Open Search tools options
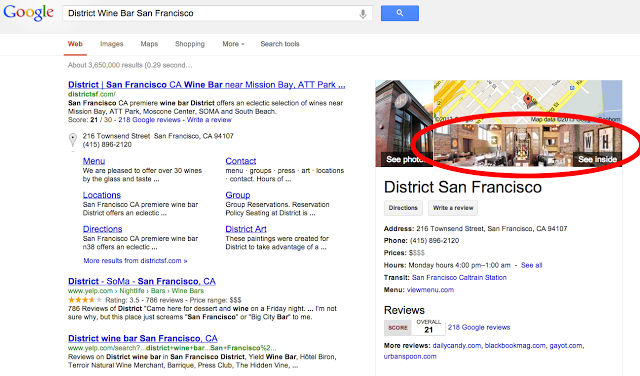 280,44
